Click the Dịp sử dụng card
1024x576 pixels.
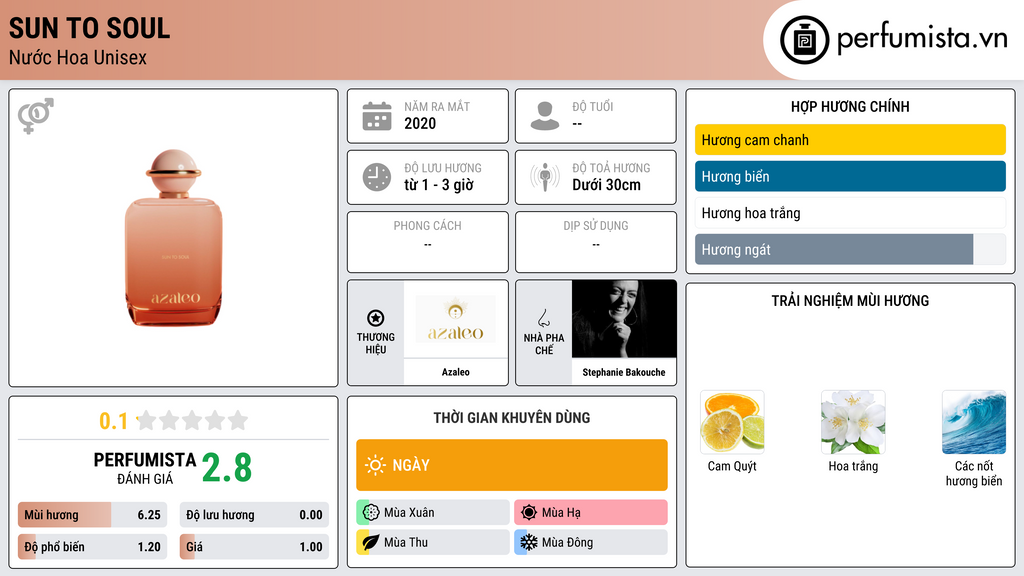pyautogui.click(x=596, y=242)
